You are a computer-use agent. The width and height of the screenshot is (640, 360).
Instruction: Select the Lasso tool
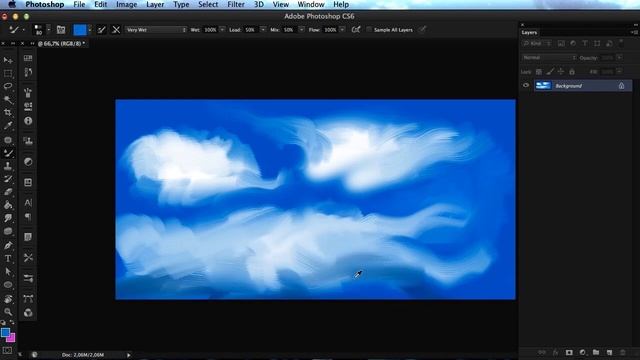click(8, 87)
